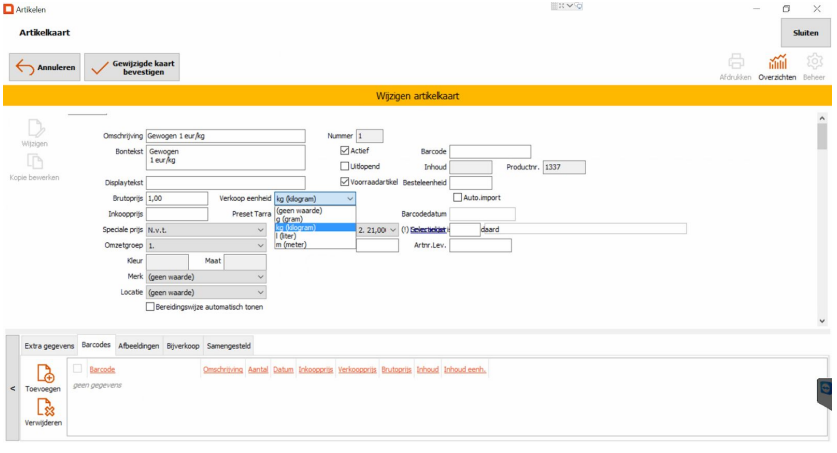Open Beheer gear settings icon
The image size is (837, 453).
click(x=814, y=63)
